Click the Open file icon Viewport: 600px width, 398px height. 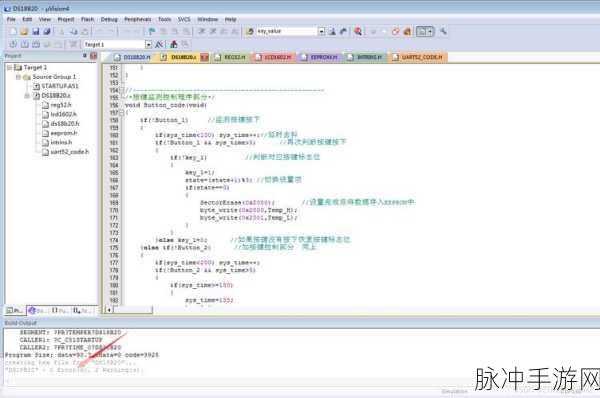tap(24, 32)
